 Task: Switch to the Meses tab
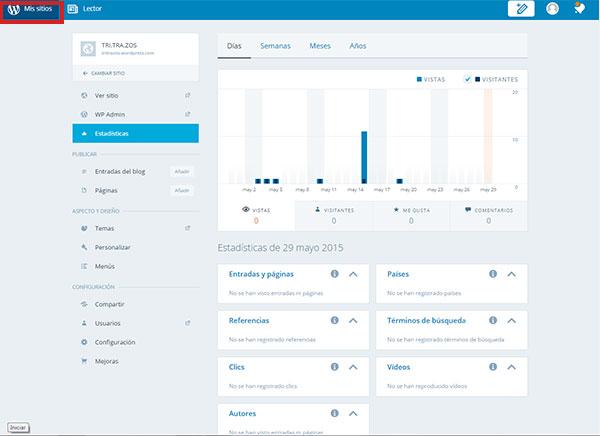coord(320,46)
